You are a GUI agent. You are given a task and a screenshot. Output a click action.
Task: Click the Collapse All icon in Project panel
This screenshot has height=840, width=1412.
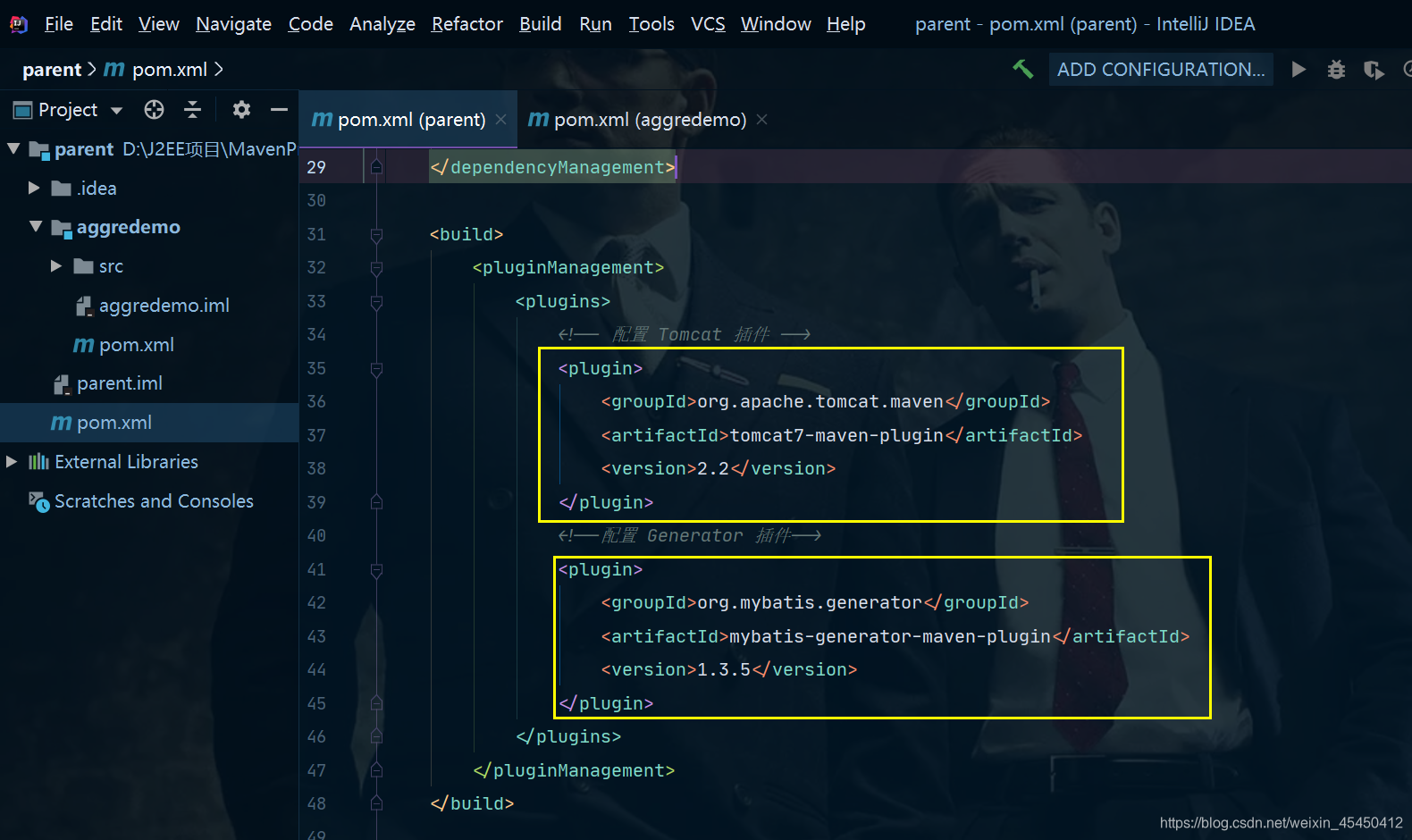click(192, 110)
